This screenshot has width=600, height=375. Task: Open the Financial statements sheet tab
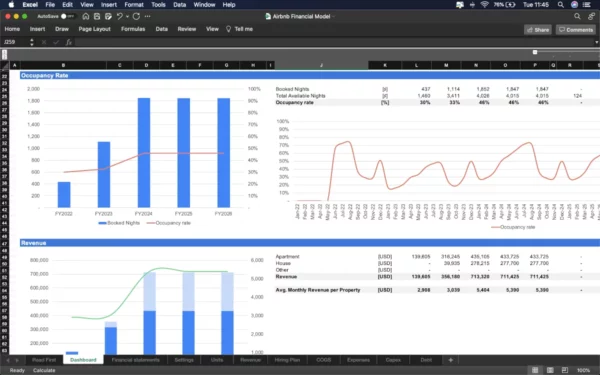pyautogui.click(x=135, y=360)
